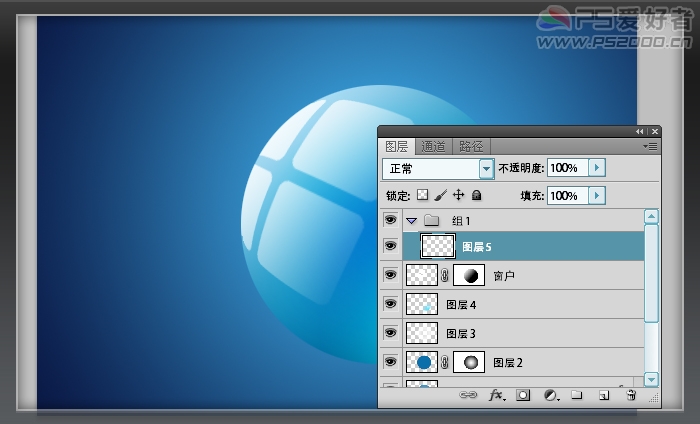Toggle visibility of 窗户 layer

point(391,275)
